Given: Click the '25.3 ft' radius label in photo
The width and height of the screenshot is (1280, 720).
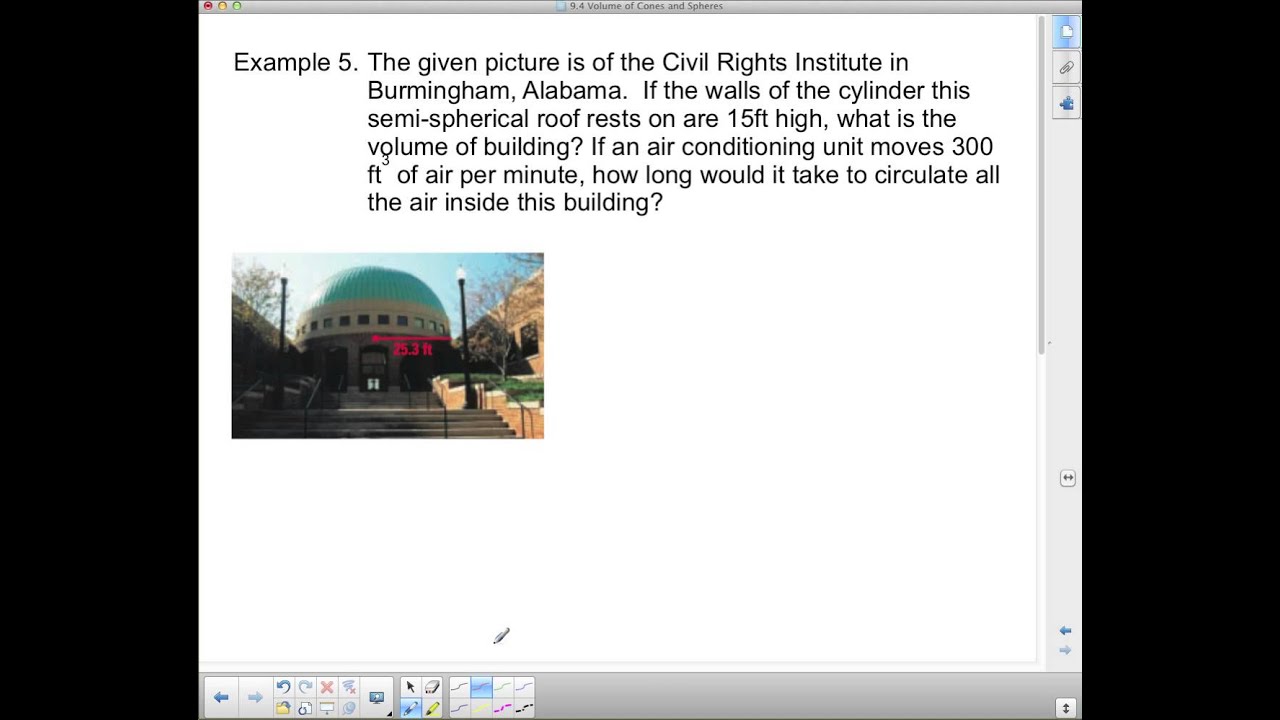Looking at the screenshot, I should coord(412,349).
